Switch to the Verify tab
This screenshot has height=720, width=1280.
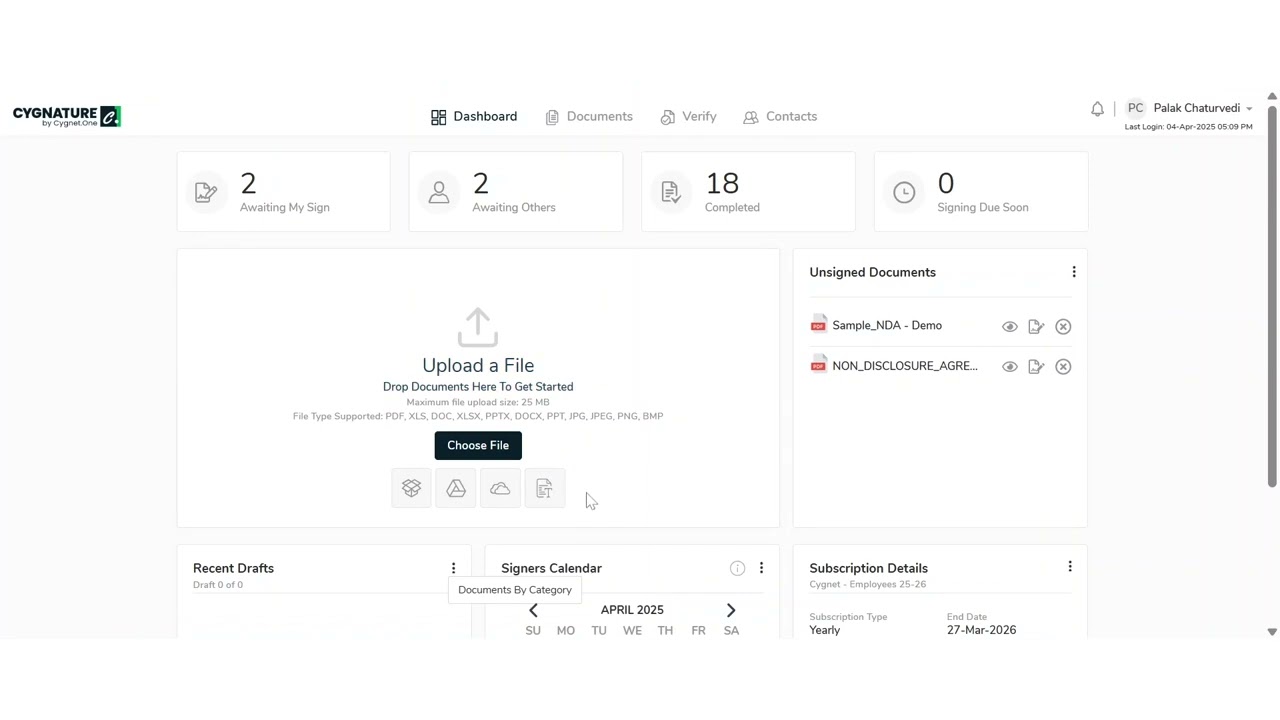pyautogui.click(x=688, y=117)
